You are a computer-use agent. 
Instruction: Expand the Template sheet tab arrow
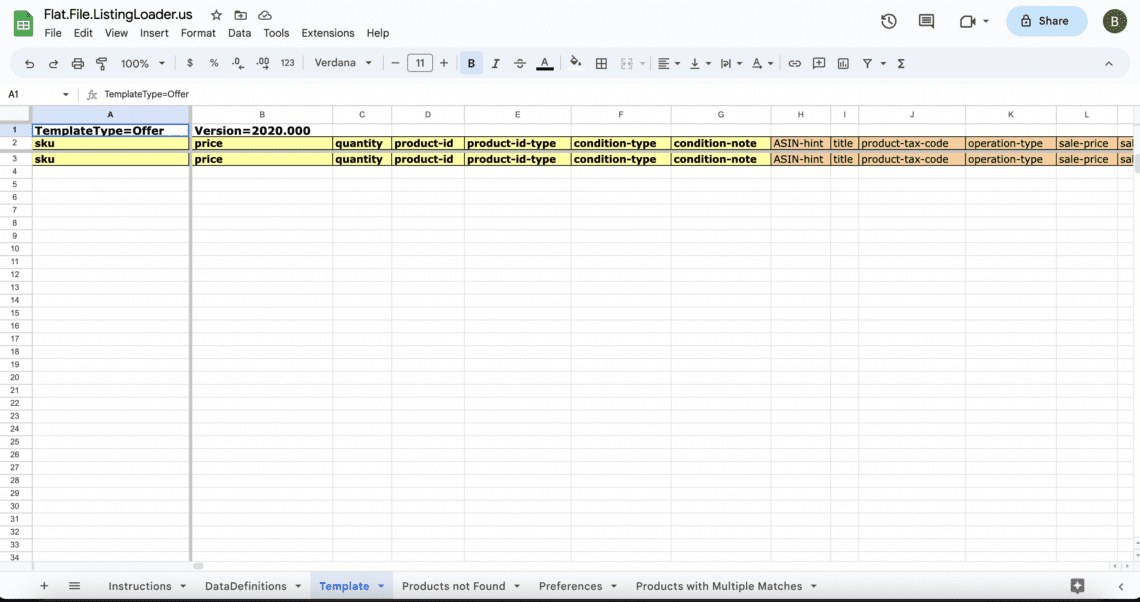[382, 586]
